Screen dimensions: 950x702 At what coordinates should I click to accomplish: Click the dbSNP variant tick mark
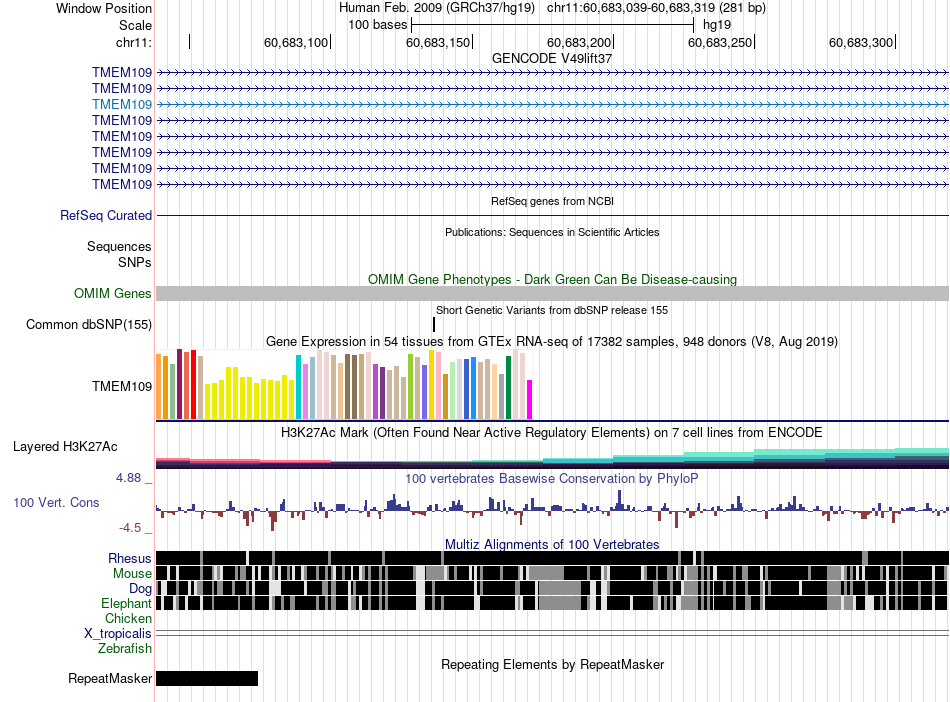(434, 324)
